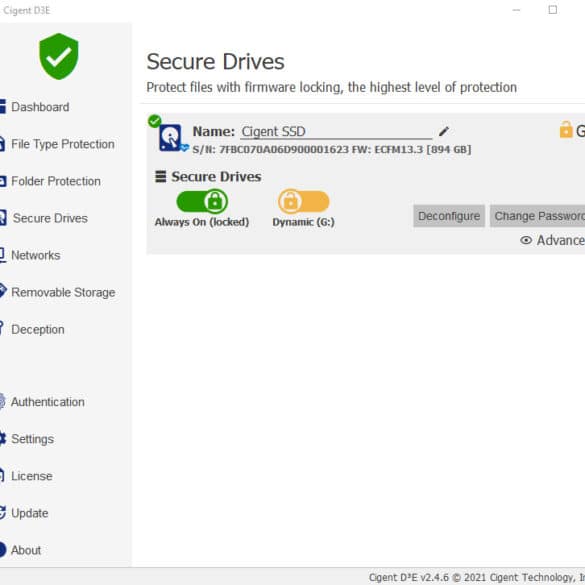Click the Deception sidebar icon

point(2,329)
